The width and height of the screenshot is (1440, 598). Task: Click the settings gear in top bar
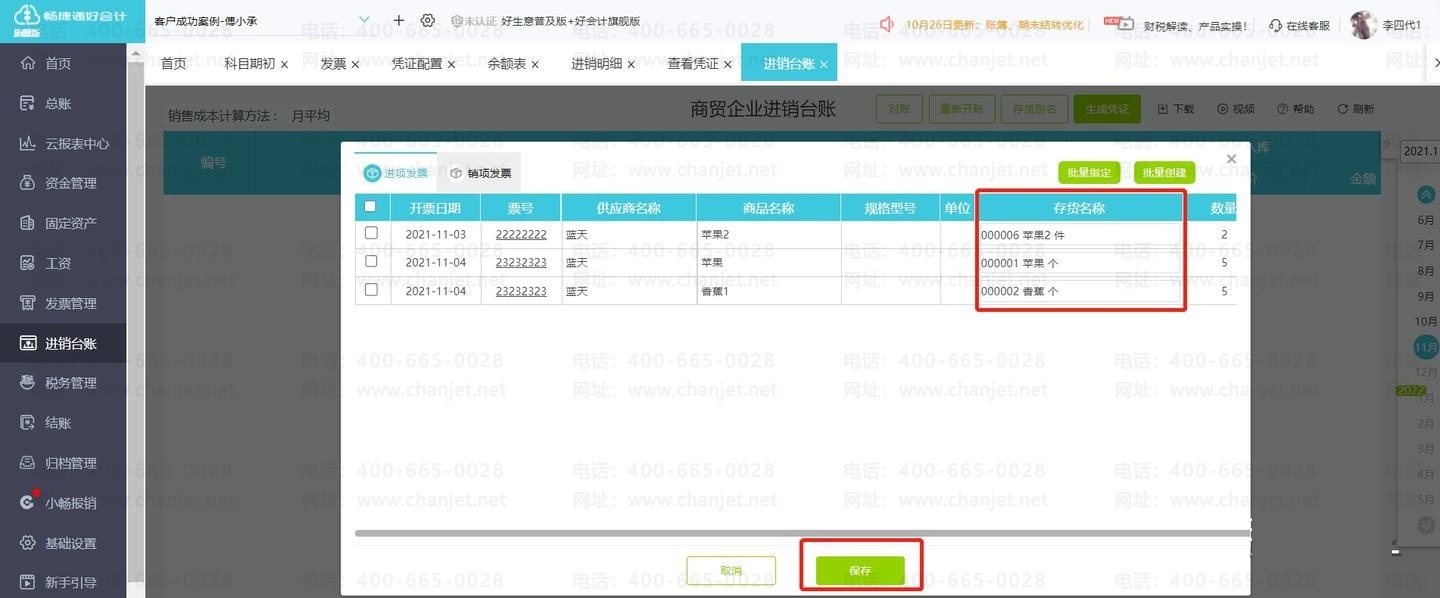coord(428,20)
